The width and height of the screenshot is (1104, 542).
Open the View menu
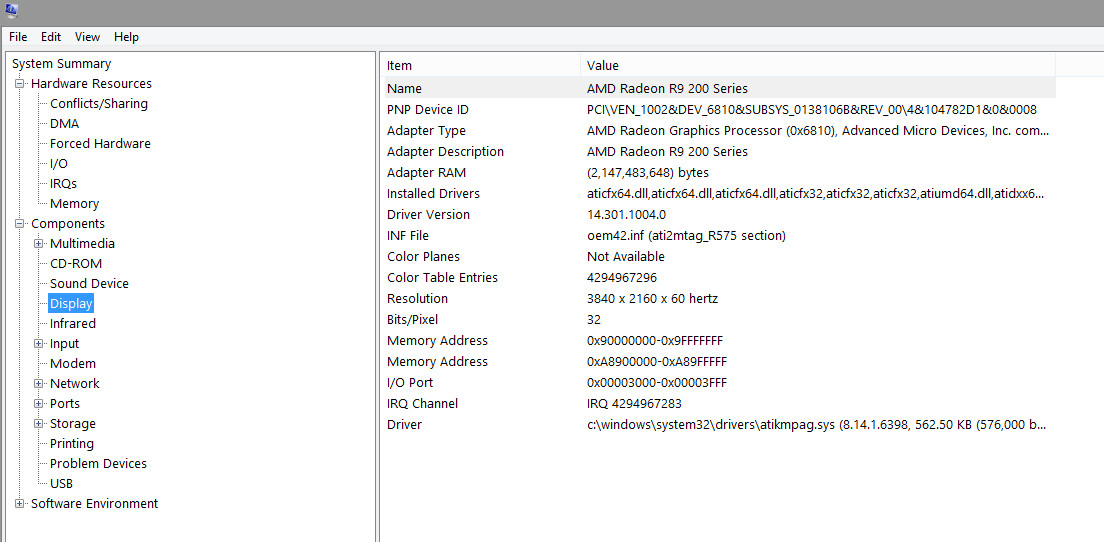(87, 37)
